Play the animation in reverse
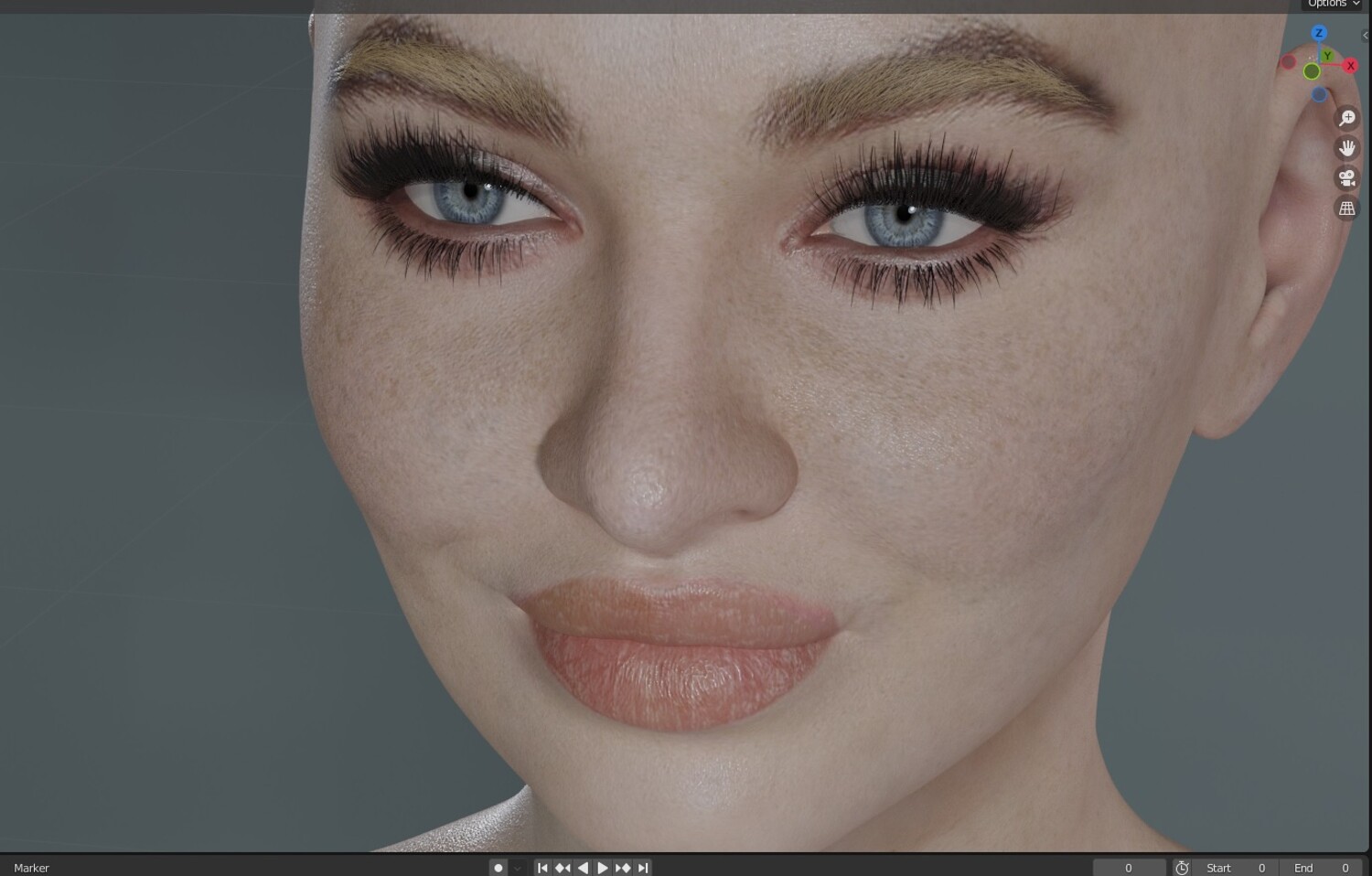The height and width of the screenshot is (876, 1372). point(583,868)
